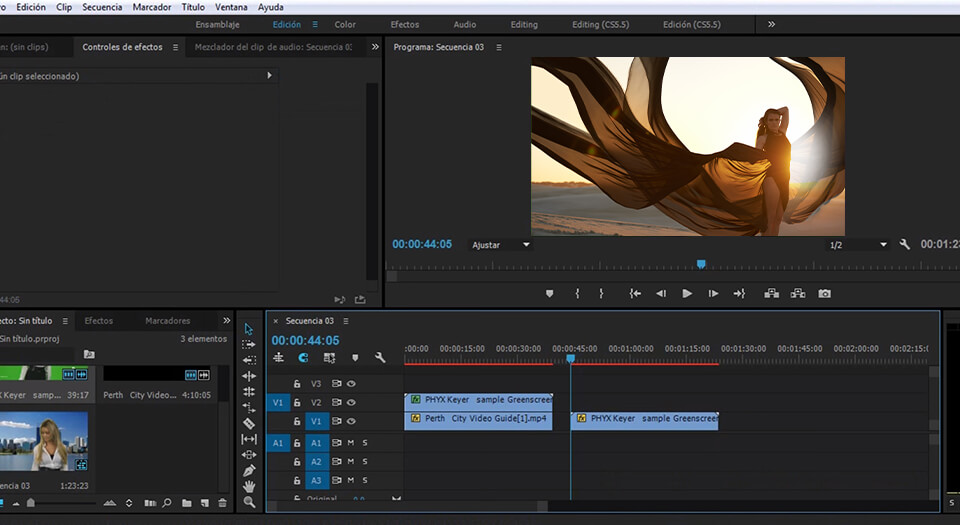The width and height of the screenshot is (960, 525).
Task: Mute audio track A3
Action: click(351, 480)
